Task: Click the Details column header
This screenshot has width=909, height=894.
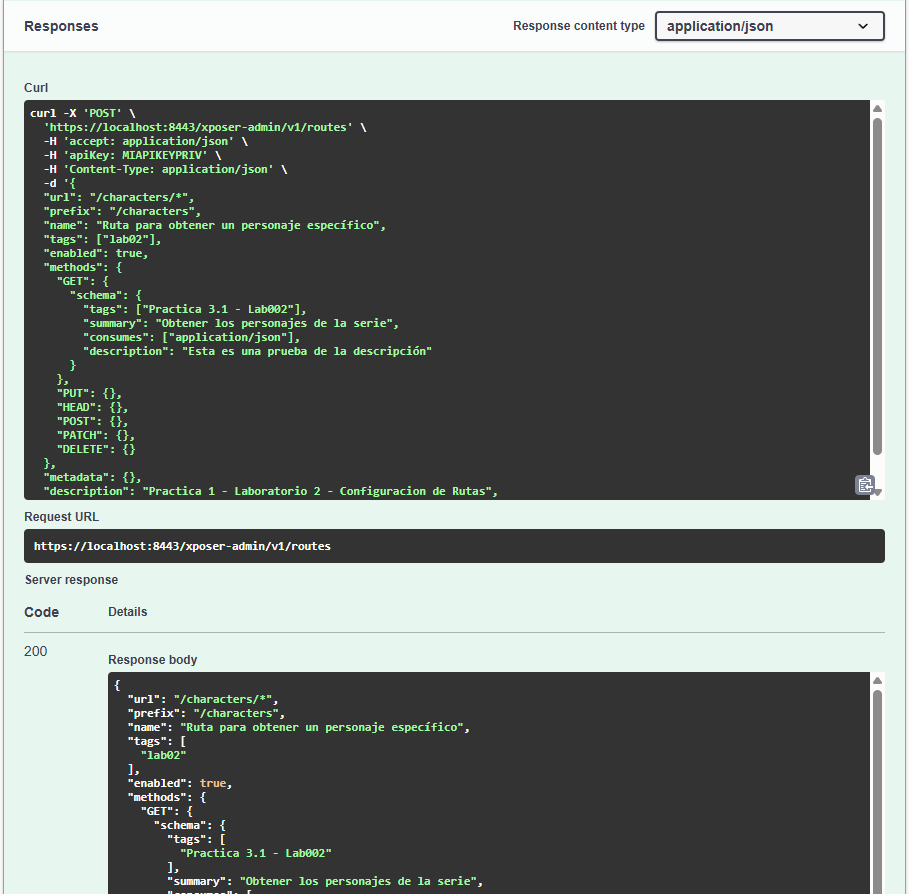Action: [127, 612]
